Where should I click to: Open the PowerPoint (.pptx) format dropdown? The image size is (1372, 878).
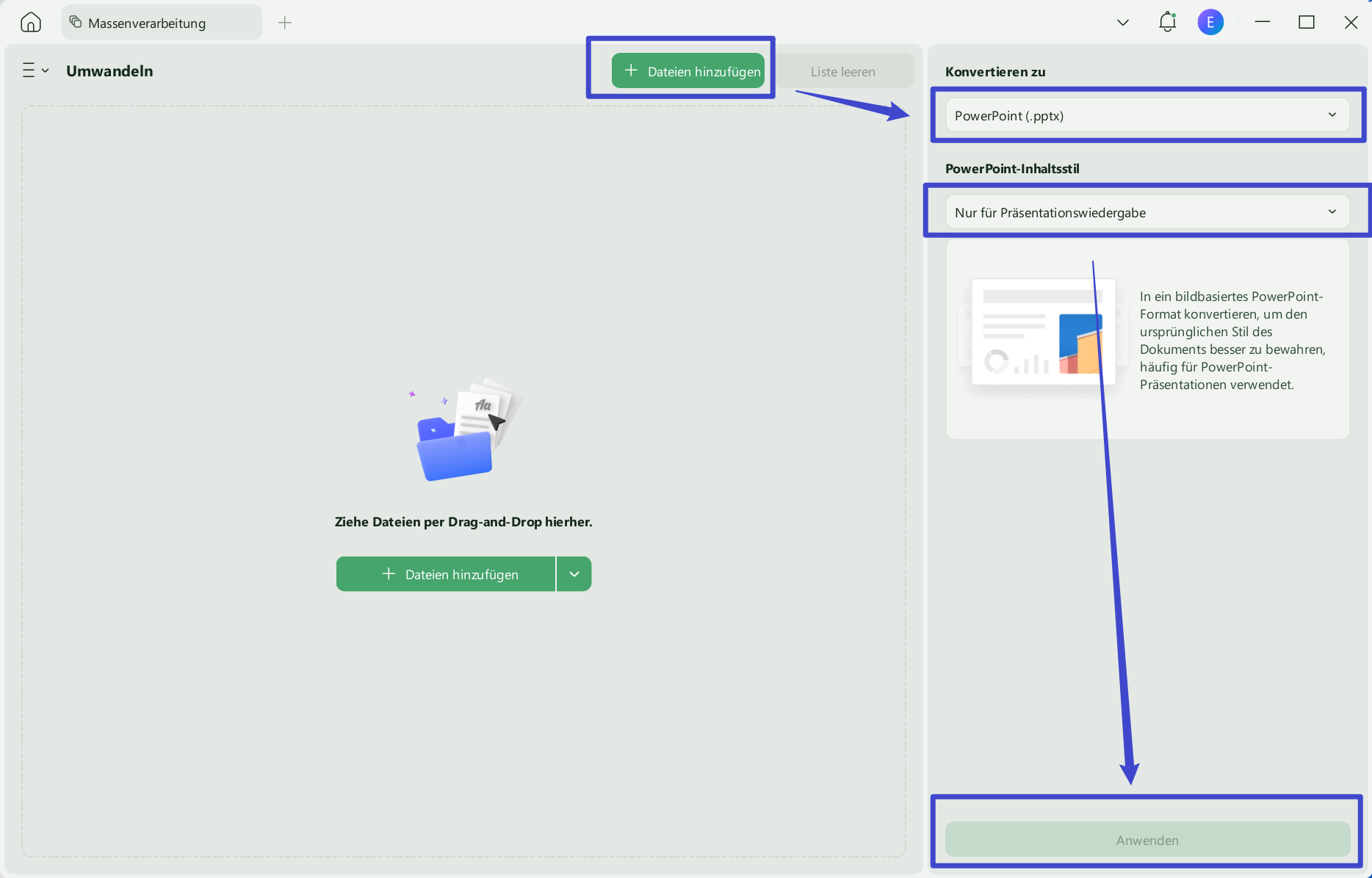(1147, 115)
